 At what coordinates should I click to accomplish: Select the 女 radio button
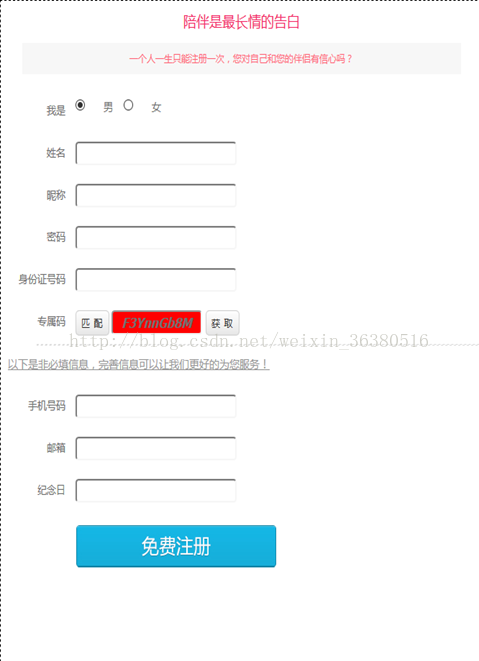pos(128,105)
